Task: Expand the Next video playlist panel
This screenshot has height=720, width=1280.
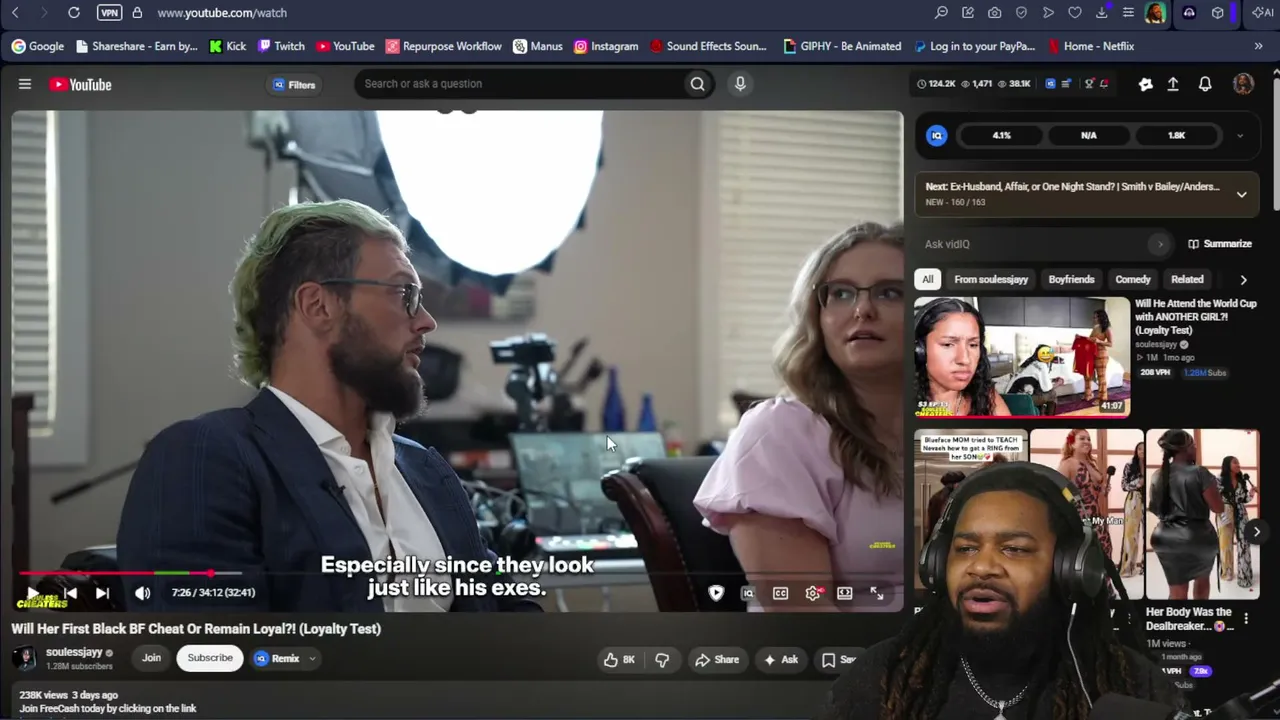Action: 1242,194
